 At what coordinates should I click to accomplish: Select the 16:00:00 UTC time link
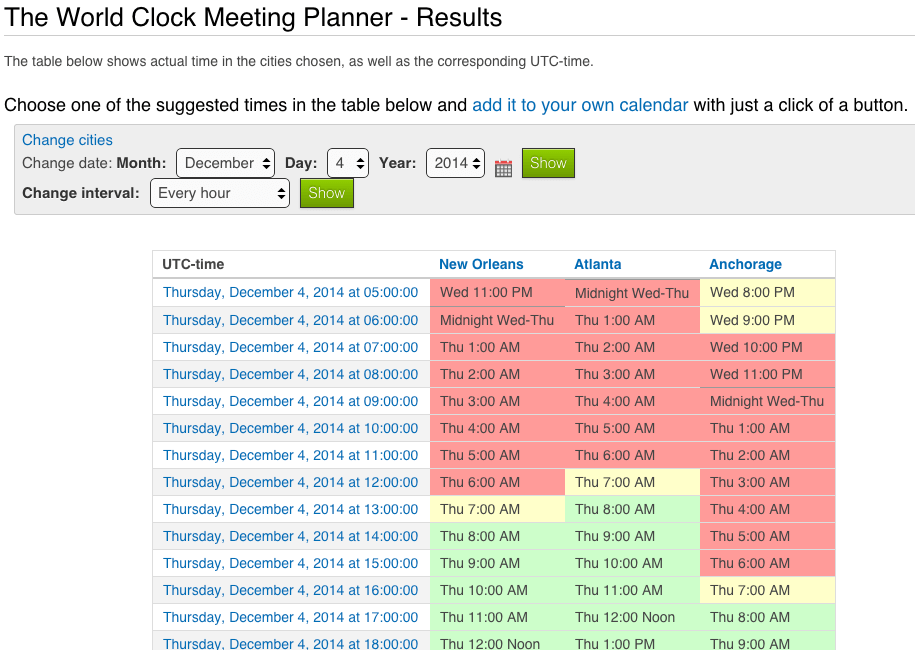tap(291, 590)
